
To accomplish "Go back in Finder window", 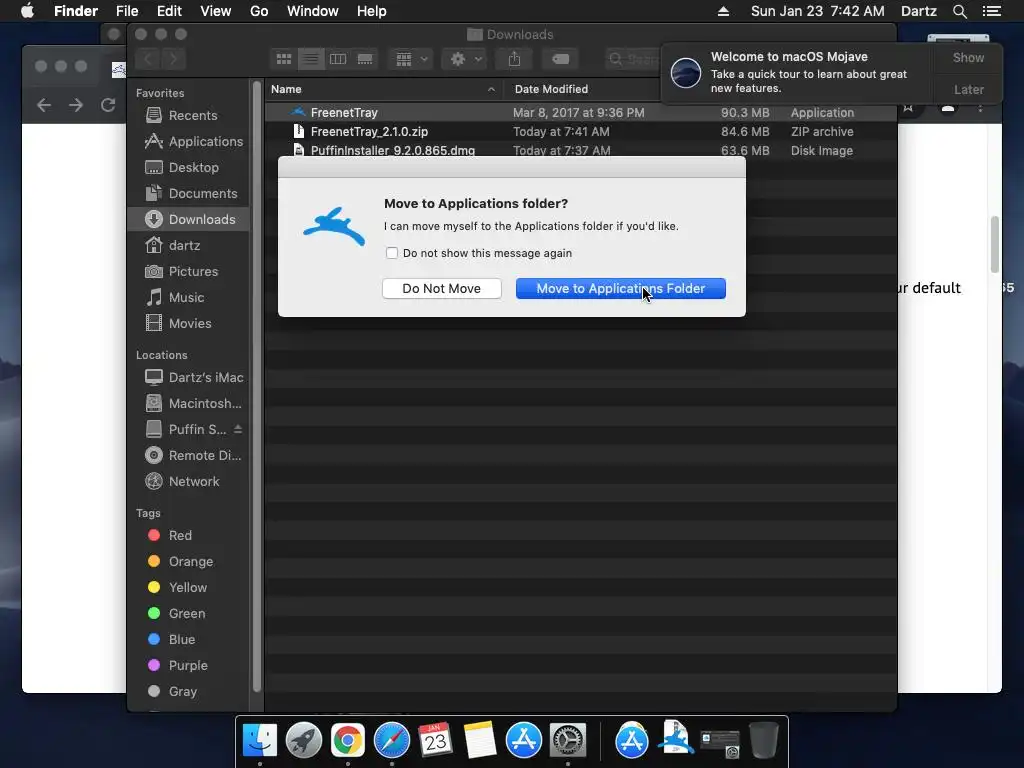I will click(148, 59).
